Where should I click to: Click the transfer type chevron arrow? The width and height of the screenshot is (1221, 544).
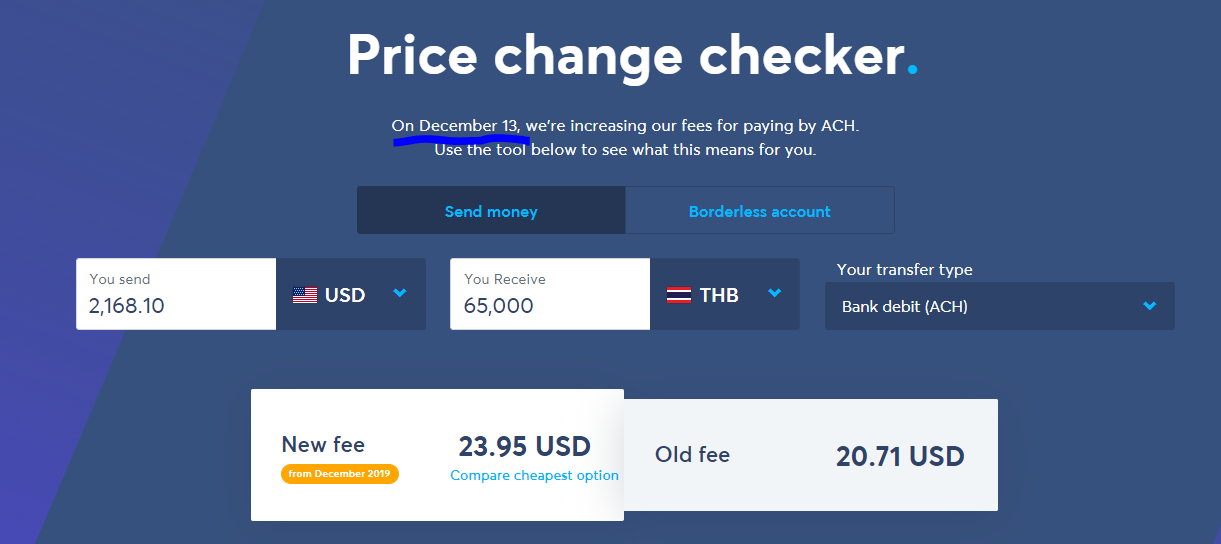1150,306
